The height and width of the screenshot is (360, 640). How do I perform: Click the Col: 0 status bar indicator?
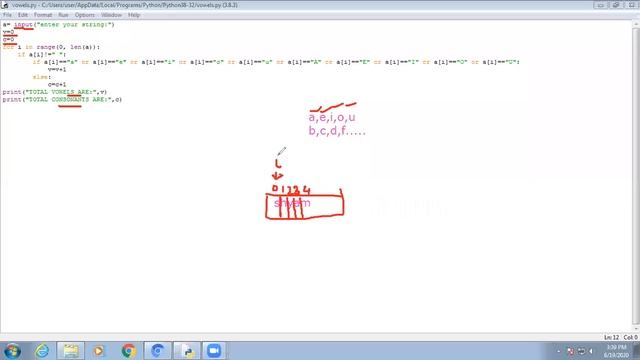pos(630,338)
